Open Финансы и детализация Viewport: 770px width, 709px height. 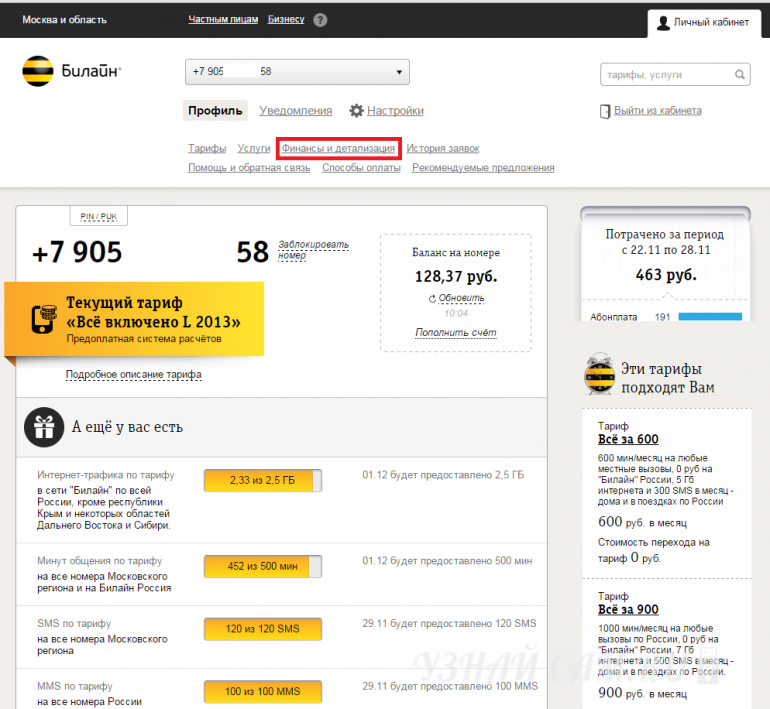tap(338, 148)
